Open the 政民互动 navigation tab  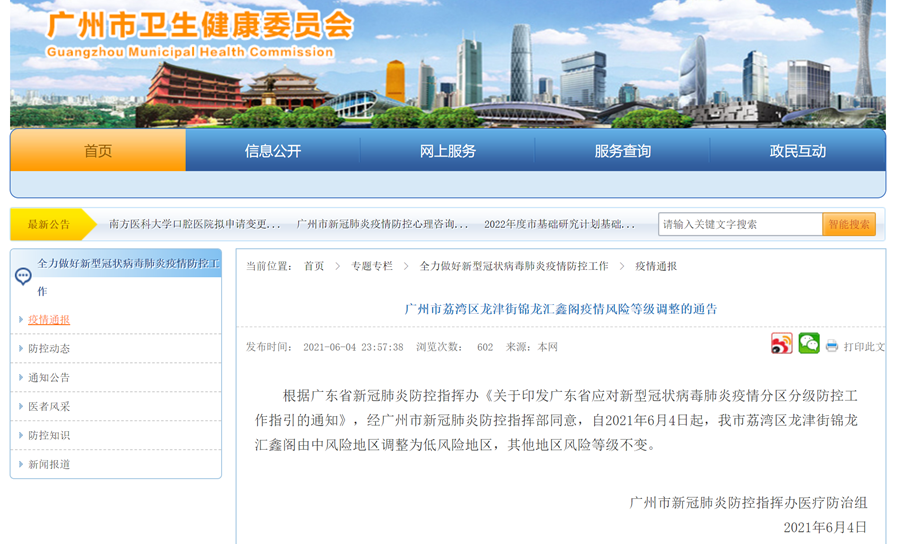(798, 150)
